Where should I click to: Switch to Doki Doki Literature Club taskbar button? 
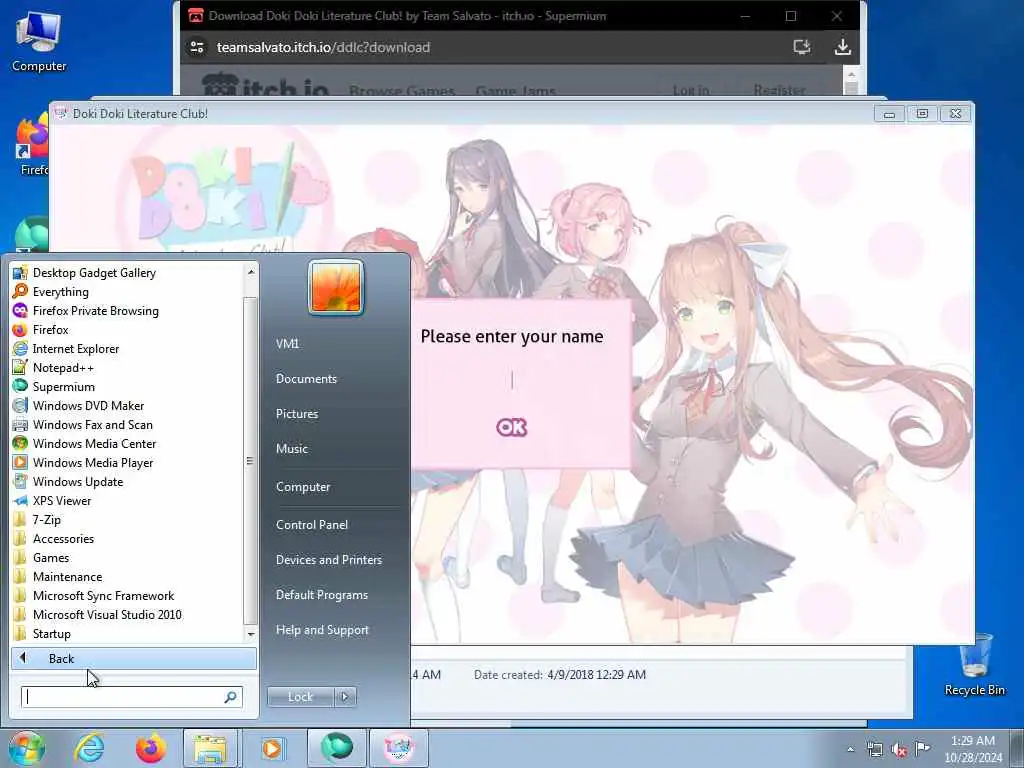399,748
